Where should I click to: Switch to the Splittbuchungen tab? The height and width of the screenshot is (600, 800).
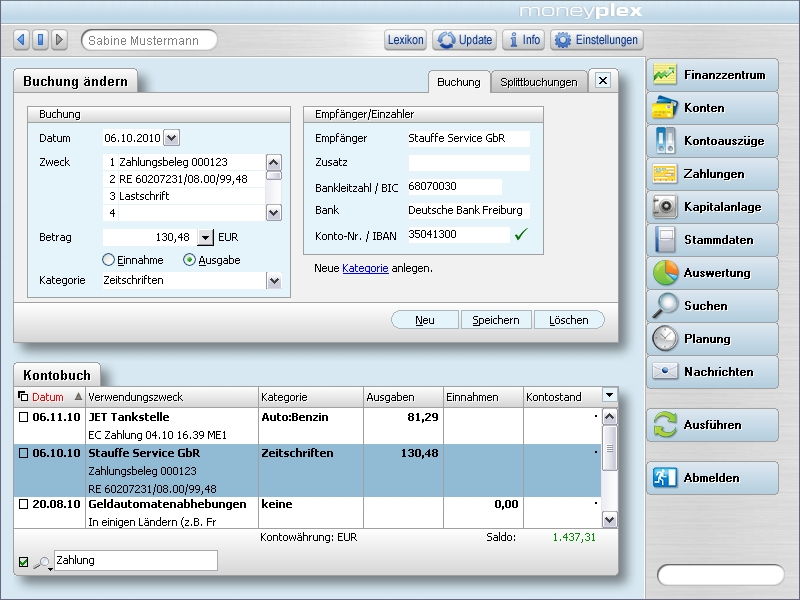pos(538,82)
